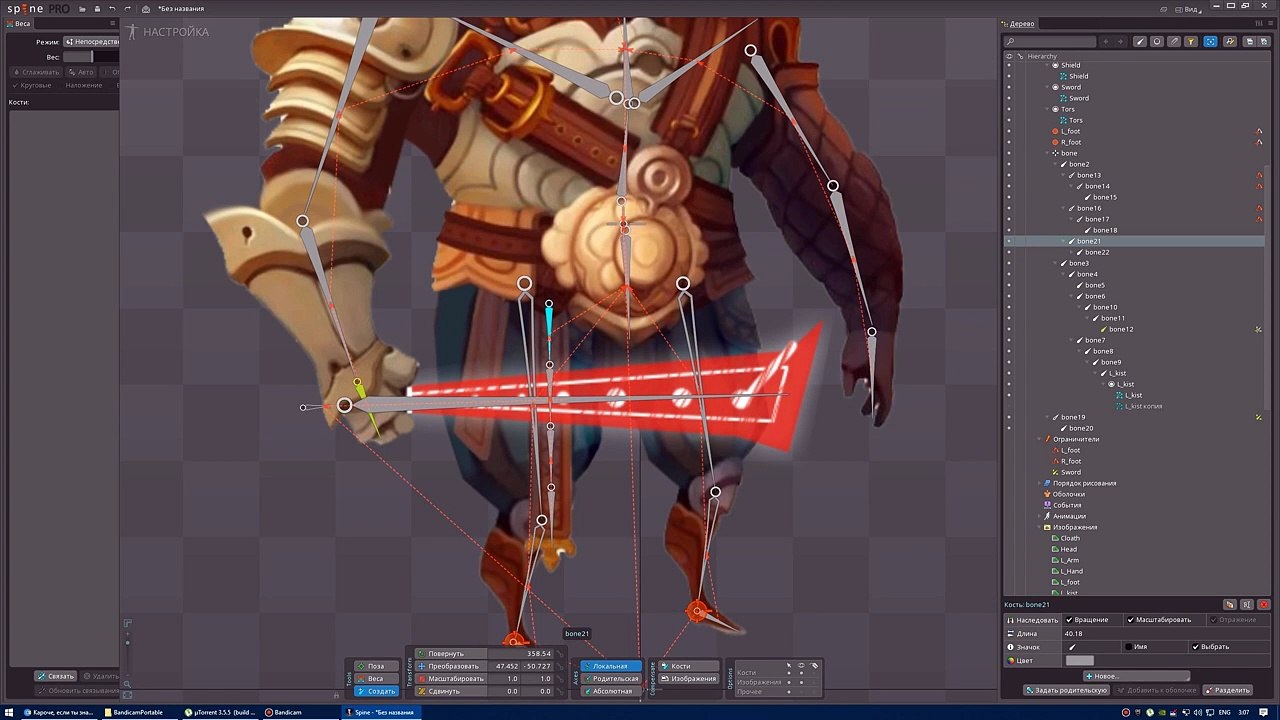Viewport: 1280px width, 720px height.
Task: Click the Длина value 40.18 field
Action: pos(1165,633)
